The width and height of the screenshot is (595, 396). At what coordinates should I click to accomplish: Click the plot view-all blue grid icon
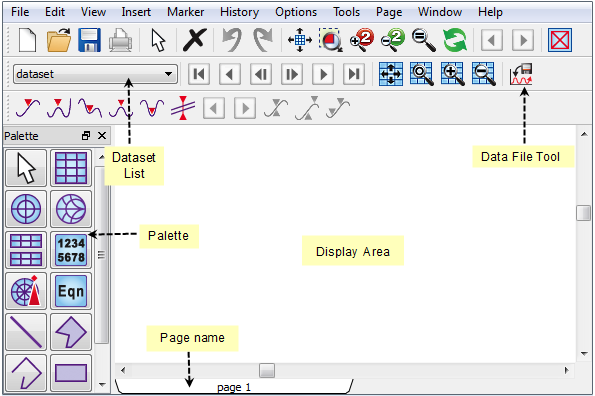391,74
